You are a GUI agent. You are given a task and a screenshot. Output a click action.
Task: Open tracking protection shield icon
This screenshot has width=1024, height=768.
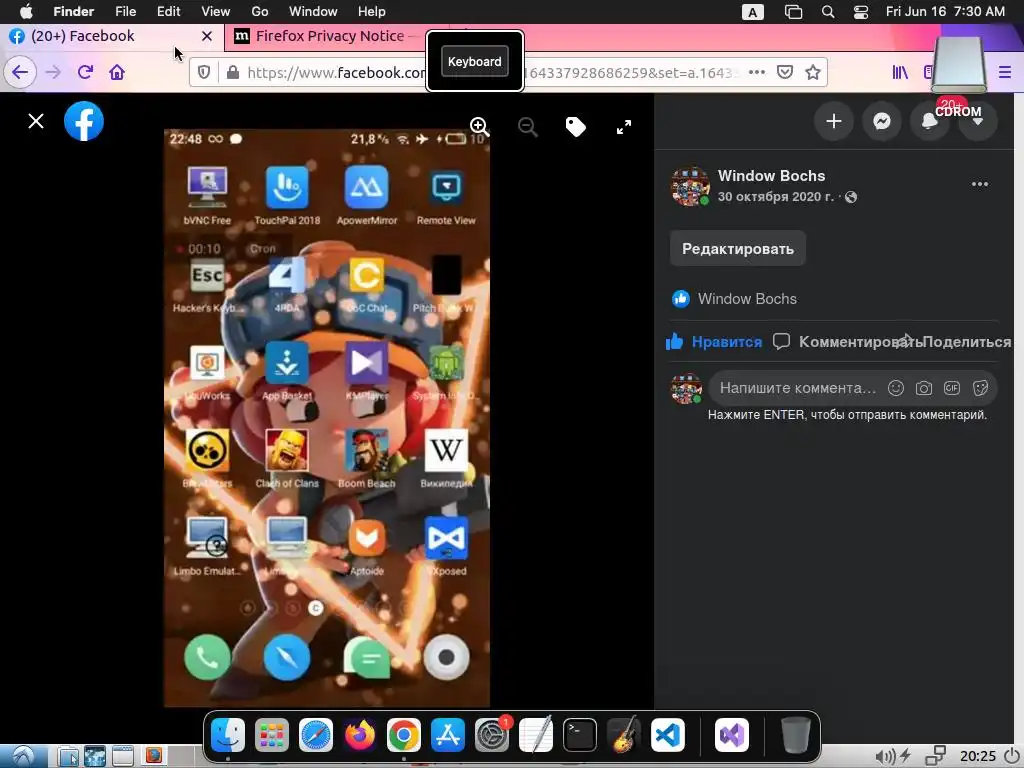(204, 72)
